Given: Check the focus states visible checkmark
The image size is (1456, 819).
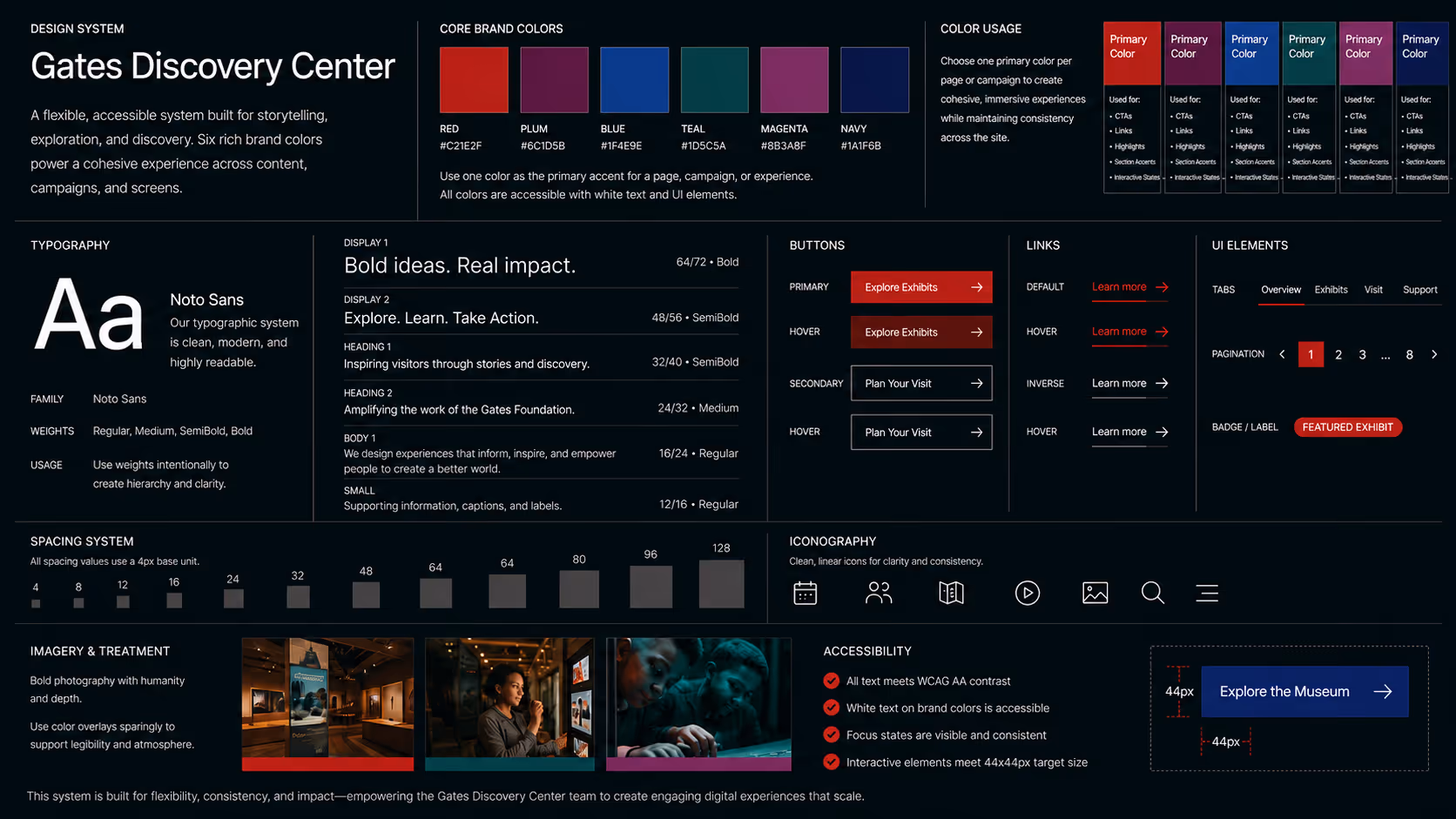Looking at the screenshot, I should click(832, 735).
